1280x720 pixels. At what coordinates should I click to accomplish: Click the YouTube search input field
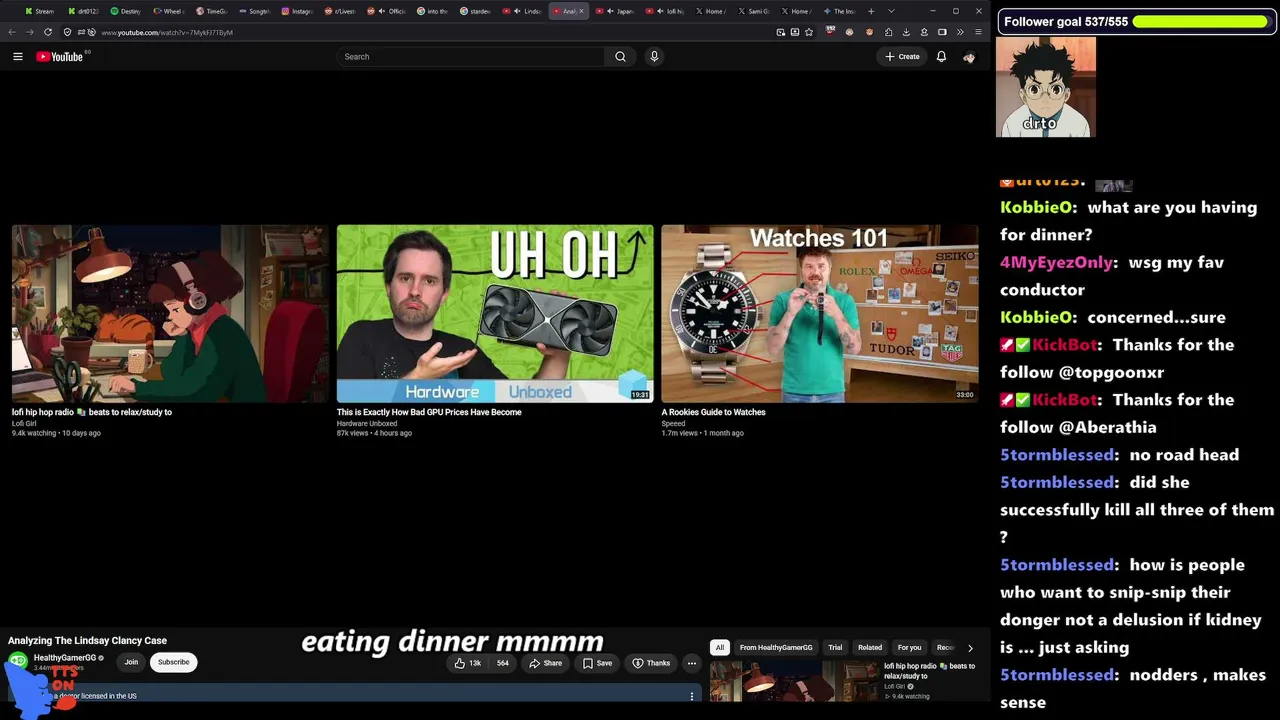pyautogui.click(x=471, y=57)
